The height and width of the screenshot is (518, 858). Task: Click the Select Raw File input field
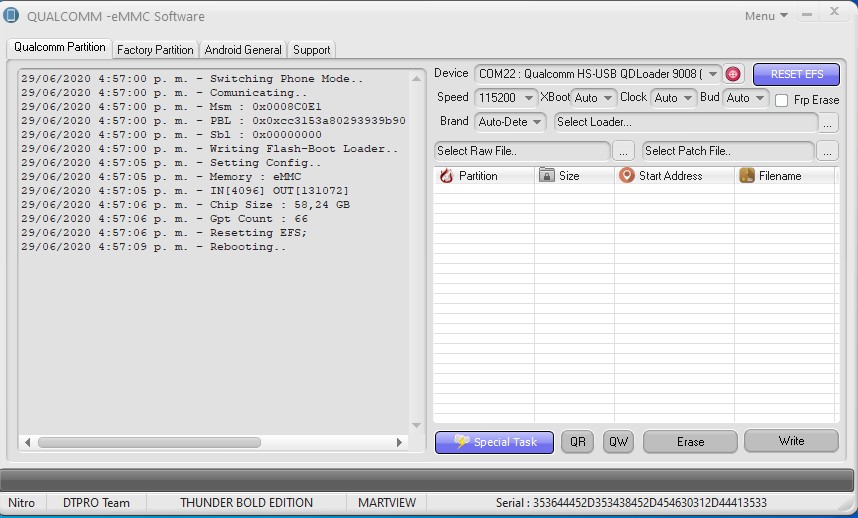[522, 151]
